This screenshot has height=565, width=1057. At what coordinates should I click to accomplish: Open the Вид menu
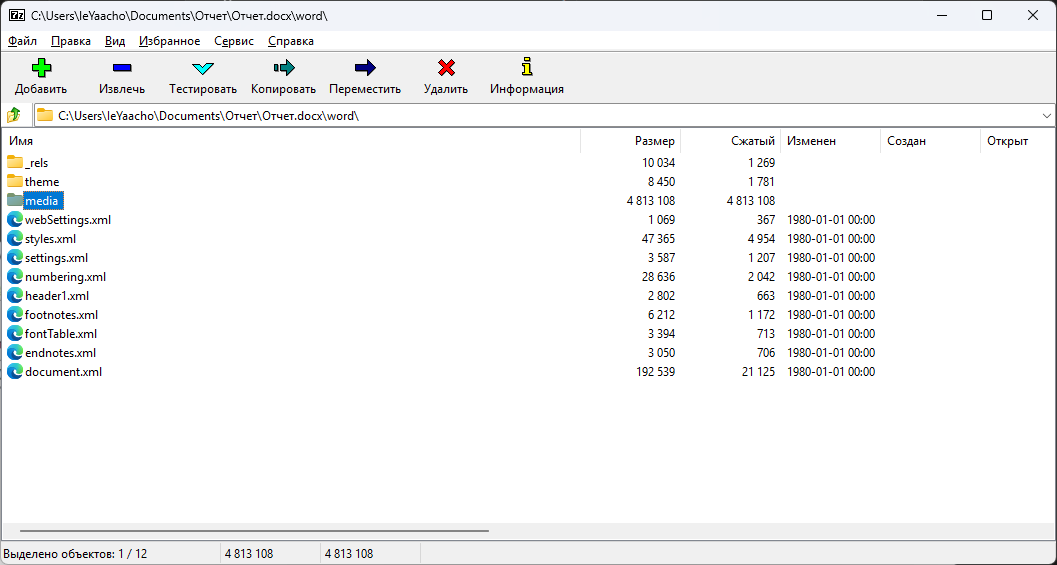115,41
